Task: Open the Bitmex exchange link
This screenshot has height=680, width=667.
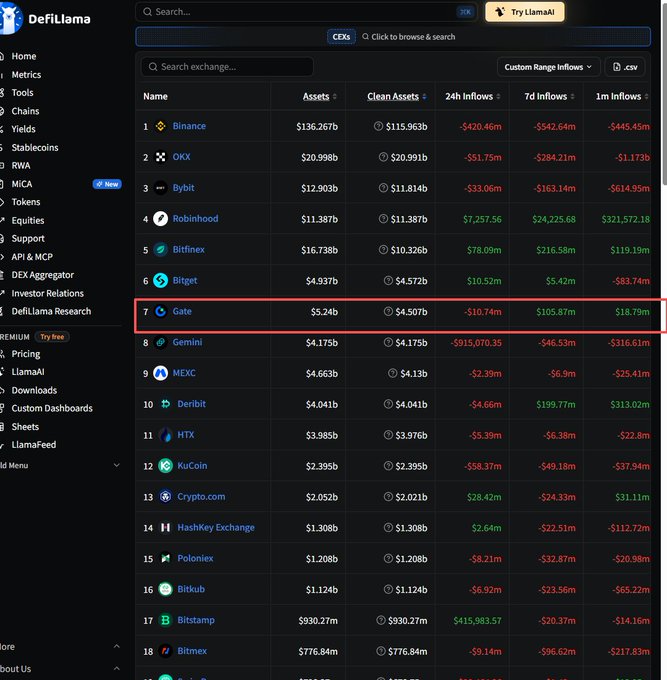Action: [x=192, y=651]
